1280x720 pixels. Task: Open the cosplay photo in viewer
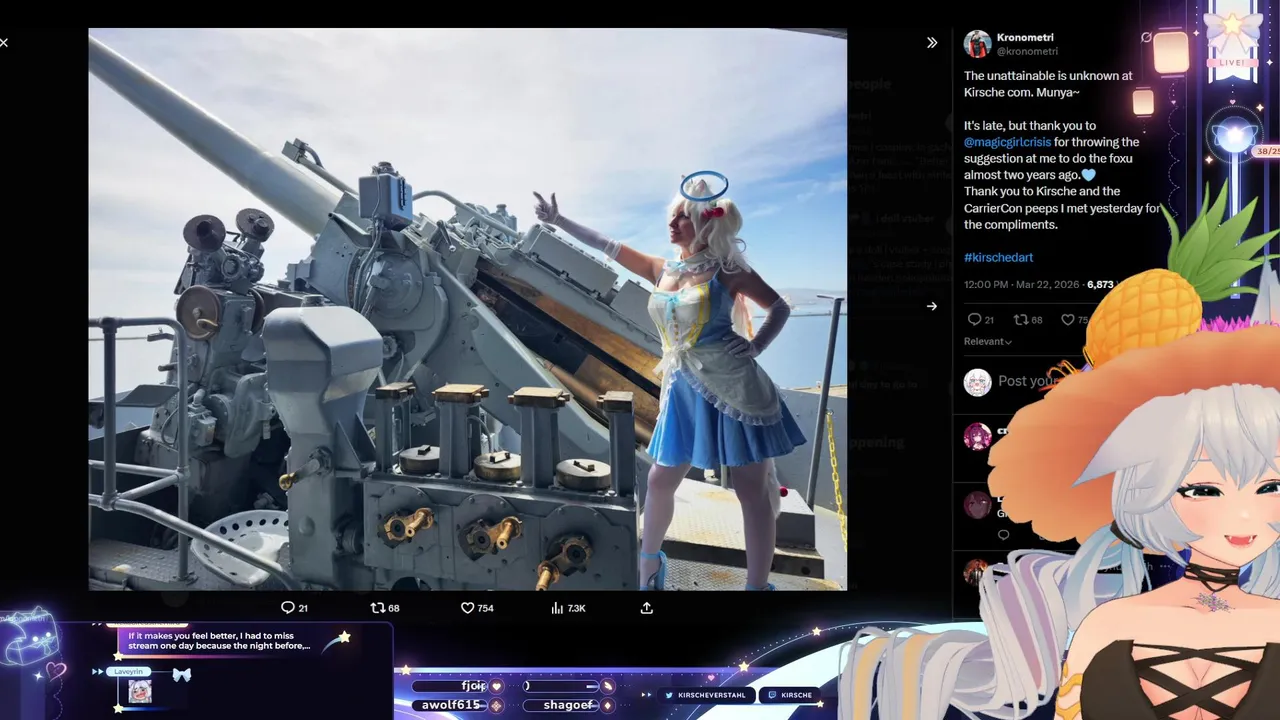tap(467, 308)
